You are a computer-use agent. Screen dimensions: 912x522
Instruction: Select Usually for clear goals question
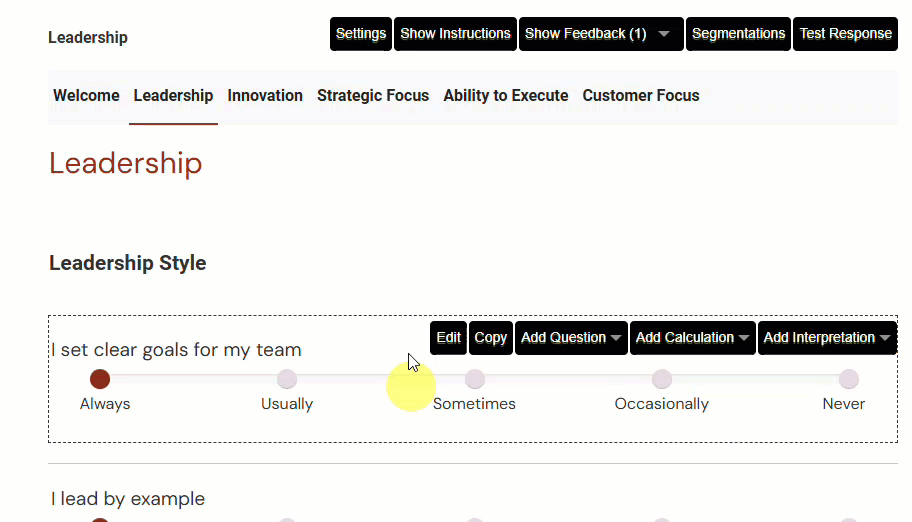tap(287, 379)
